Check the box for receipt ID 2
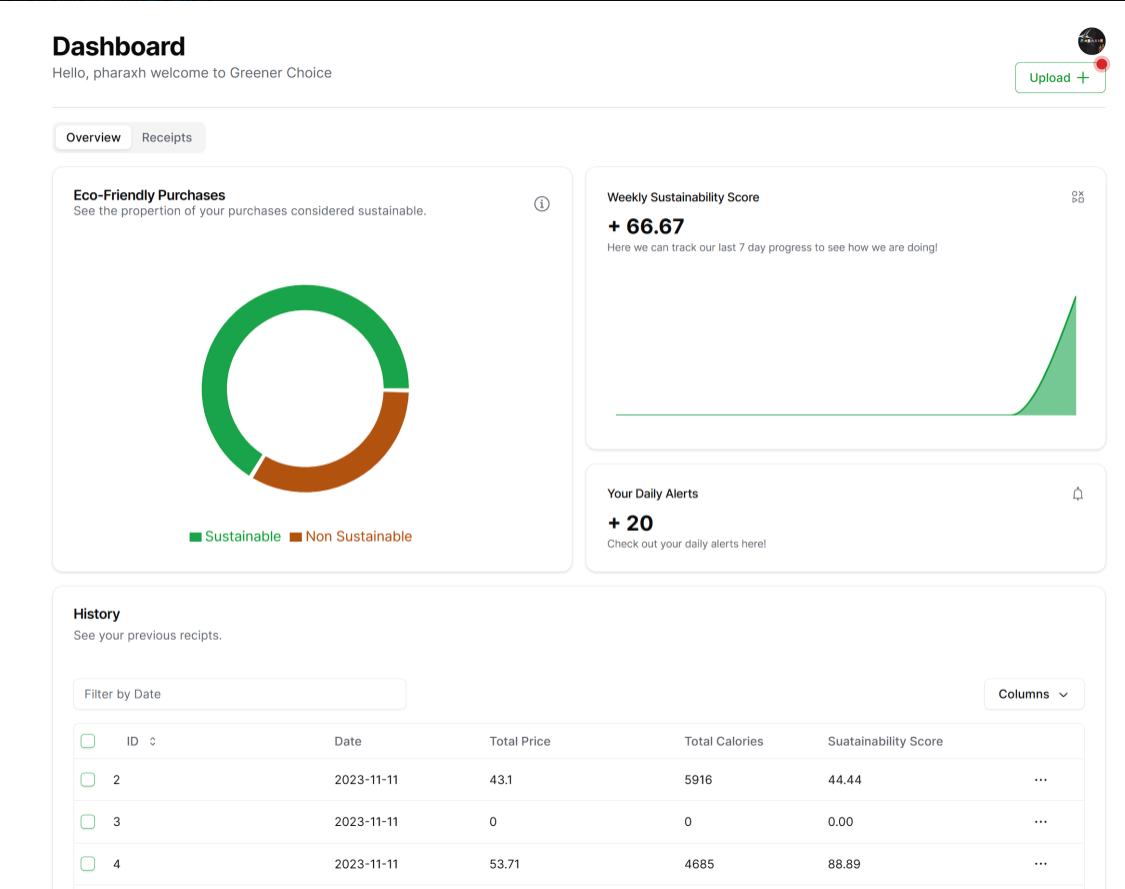This screenshot has height=889, width=1125. point(88,780)
